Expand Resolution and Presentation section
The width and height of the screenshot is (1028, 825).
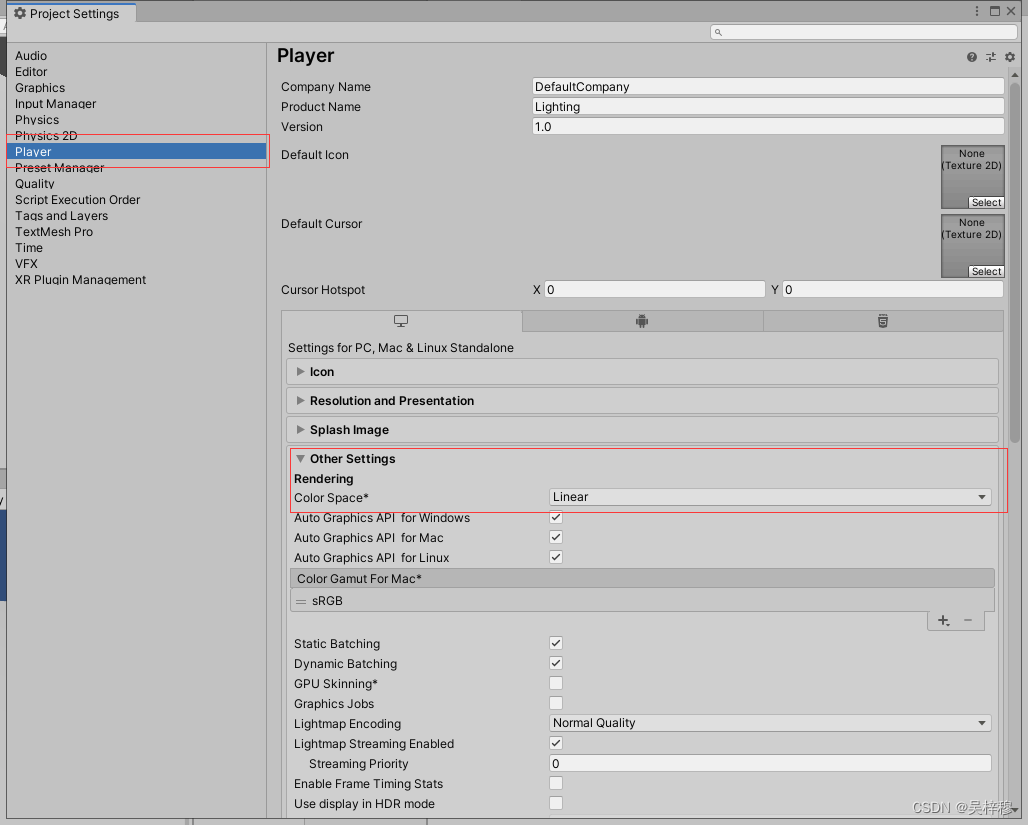tap(642, 401)
